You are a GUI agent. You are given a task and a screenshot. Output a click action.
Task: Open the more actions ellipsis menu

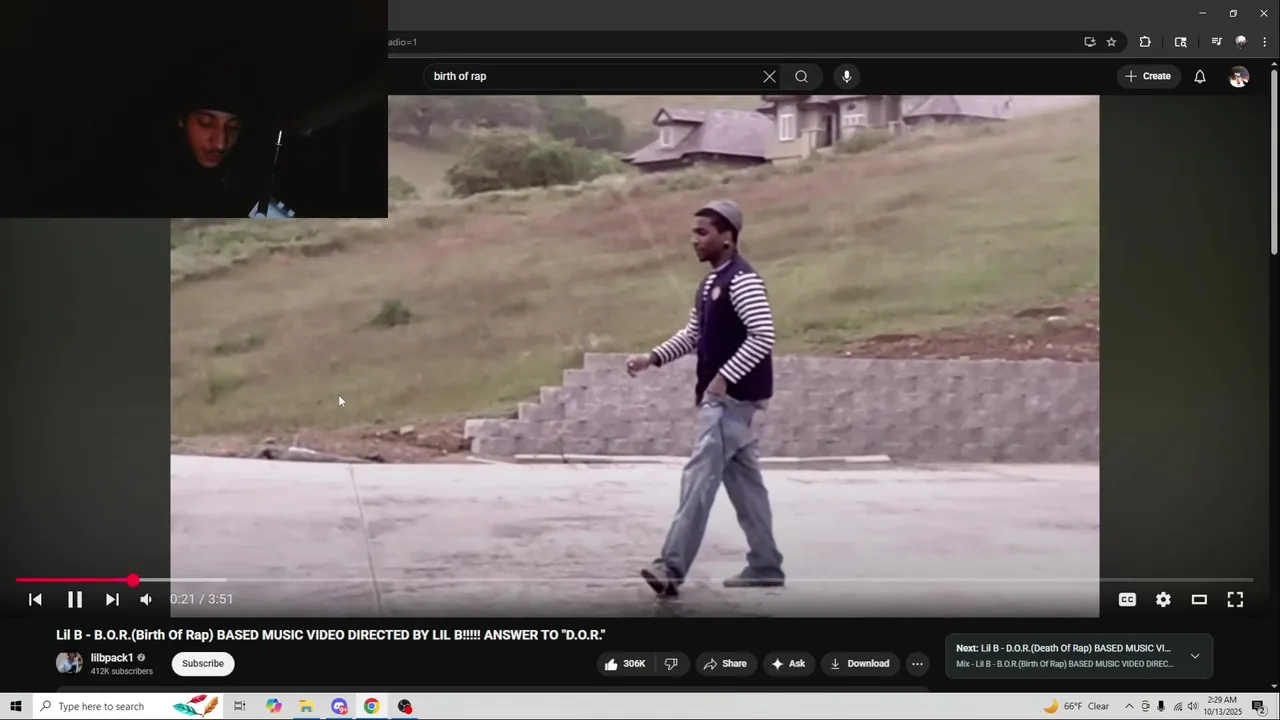[917, 664]
